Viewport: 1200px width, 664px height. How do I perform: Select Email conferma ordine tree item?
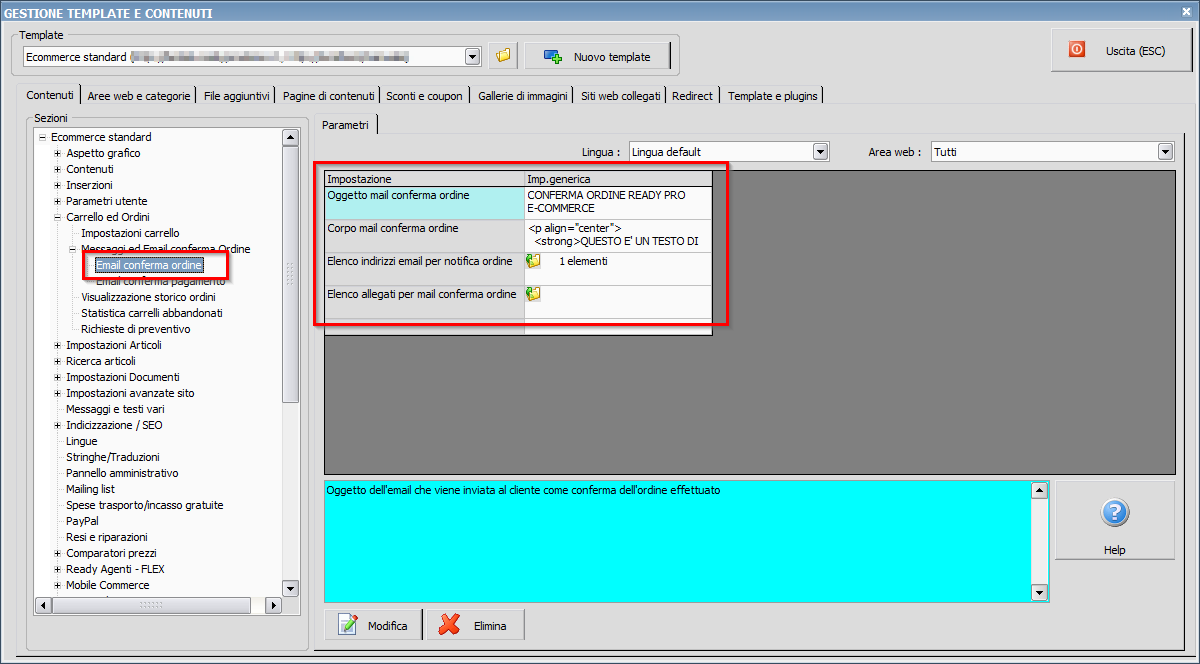click(x=149, y=265)
